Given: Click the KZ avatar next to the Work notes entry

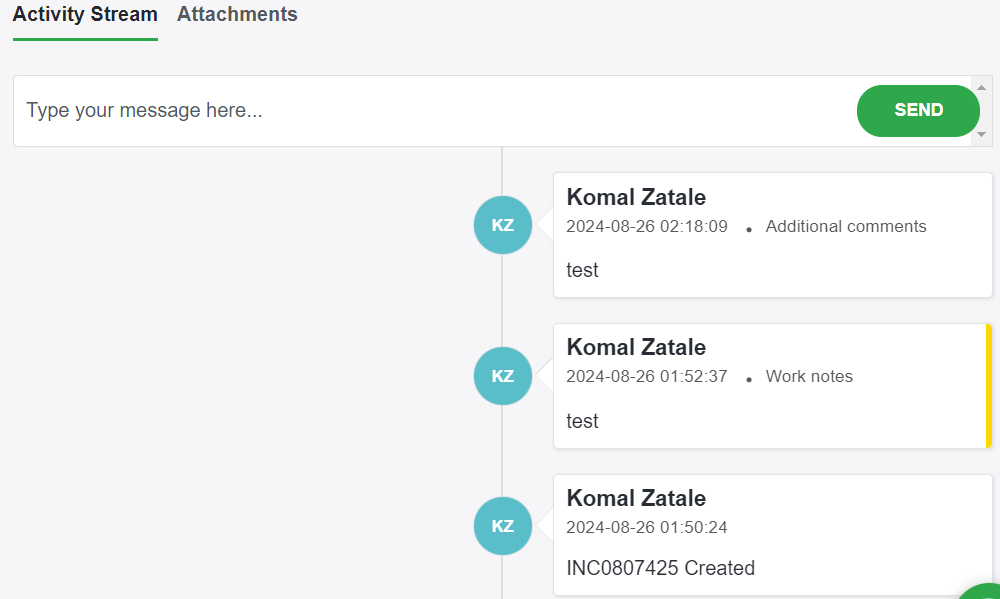Looking at the screenshot, I should tap(502, 376).
